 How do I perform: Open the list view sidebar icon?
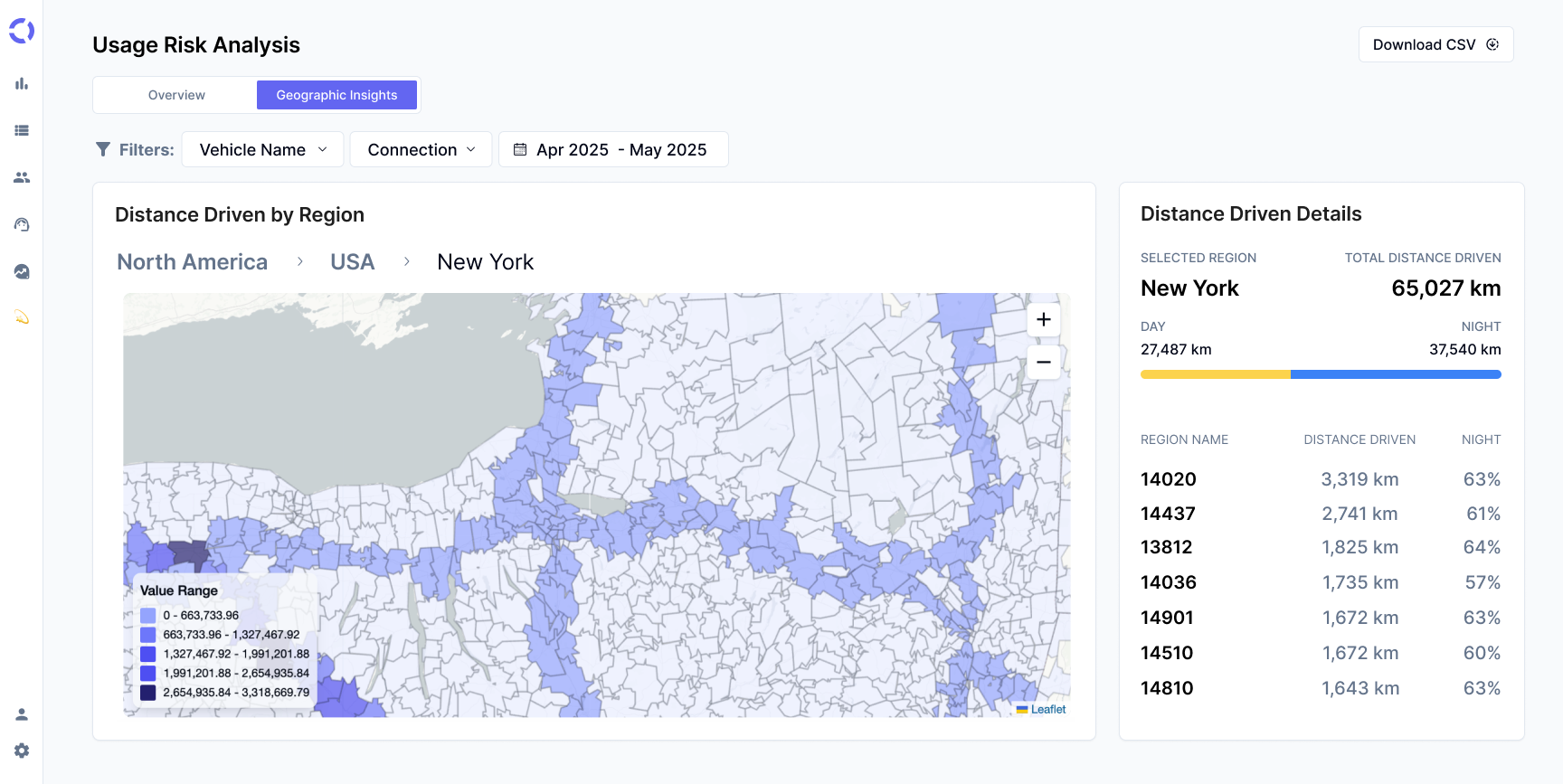tap(22, 130)
